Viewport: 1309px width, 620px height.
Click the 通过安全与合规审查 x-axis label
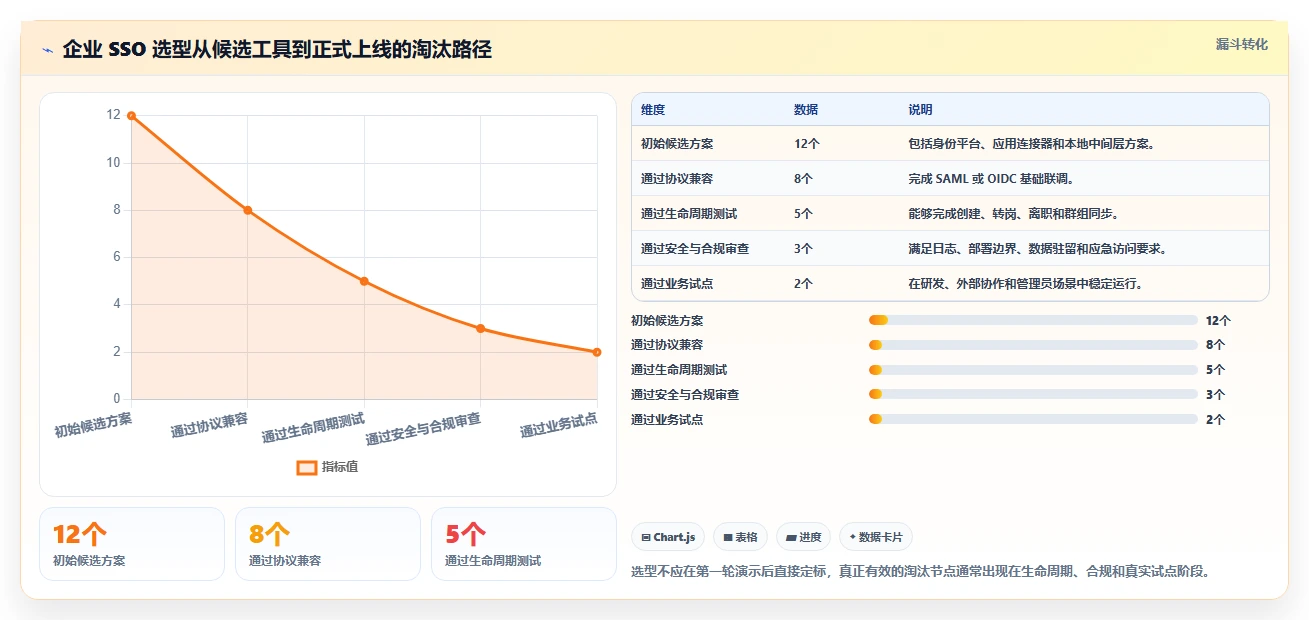pos(423,429)
